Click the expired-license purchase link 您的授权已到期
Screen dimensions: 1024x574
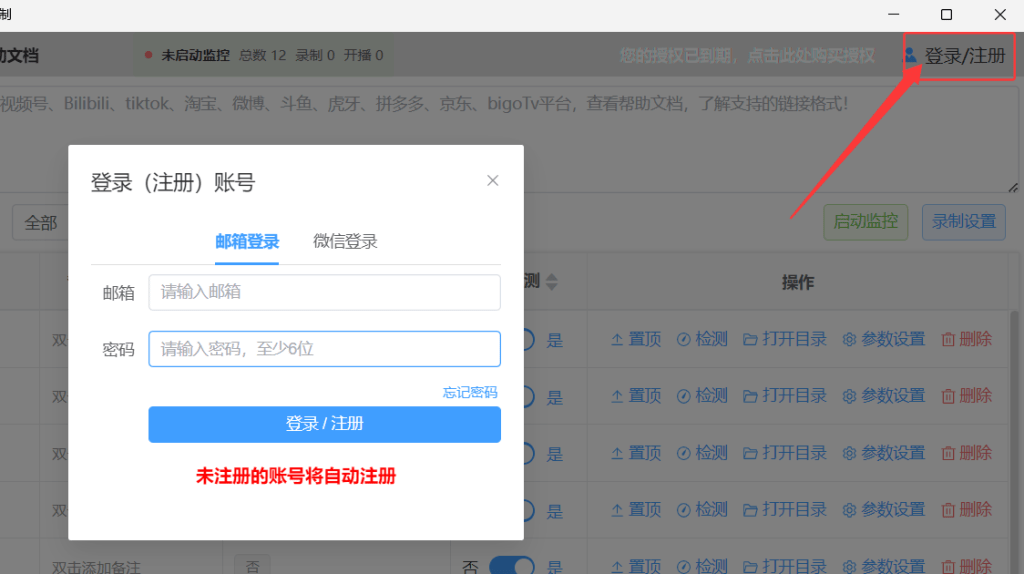[747, 56]
